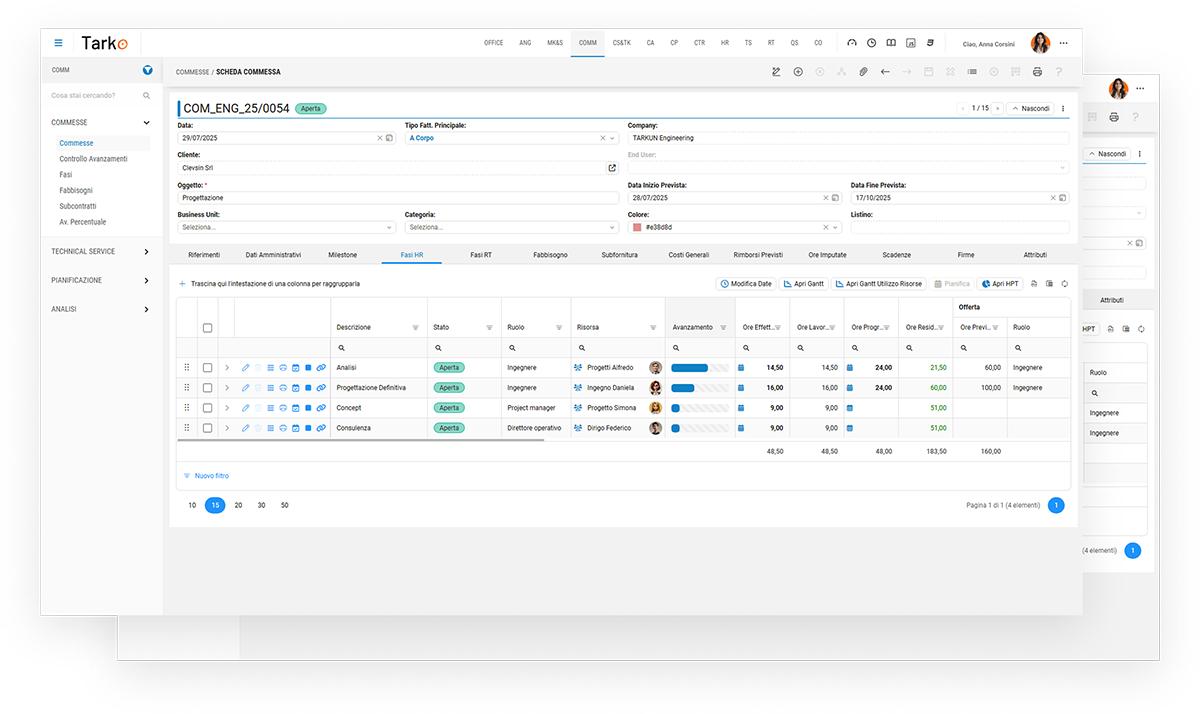This screenshot has height=714, width=1200.
Task: Click the circled plus add icon
Action: coord(798,72)
